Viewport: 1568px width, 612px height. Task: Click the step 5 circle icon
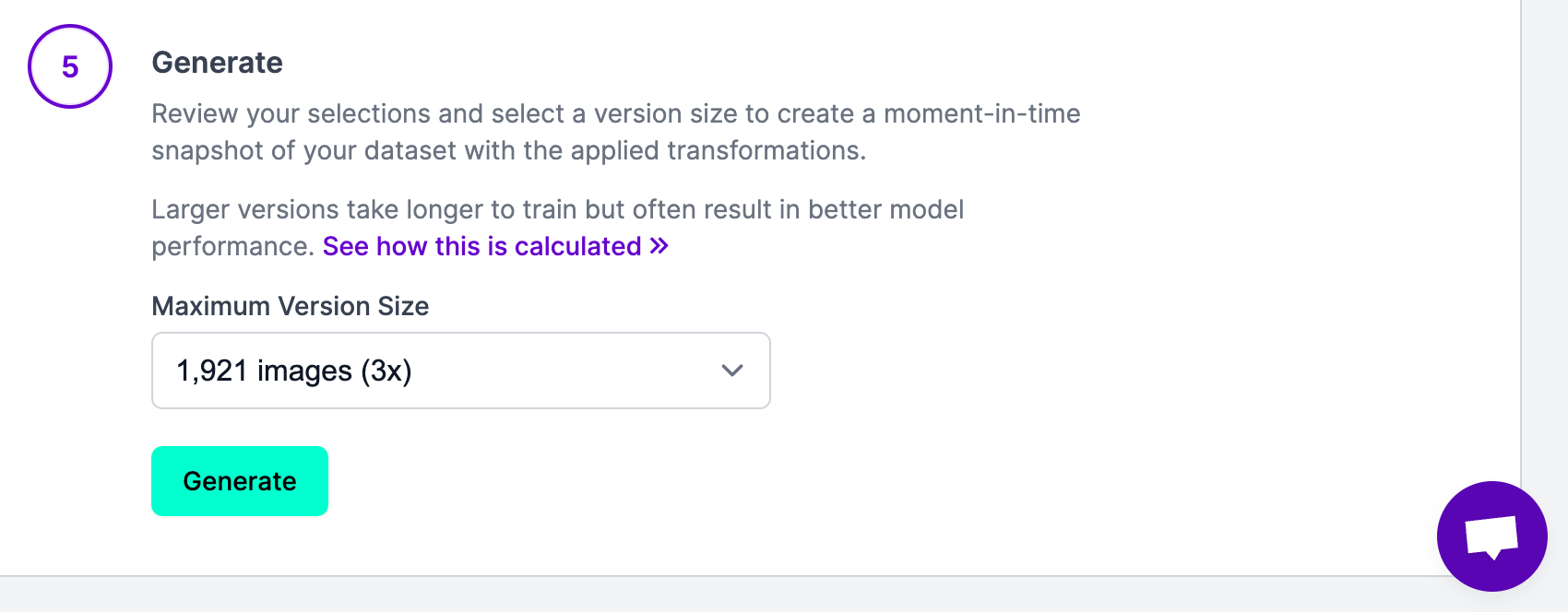pos(70,66)
